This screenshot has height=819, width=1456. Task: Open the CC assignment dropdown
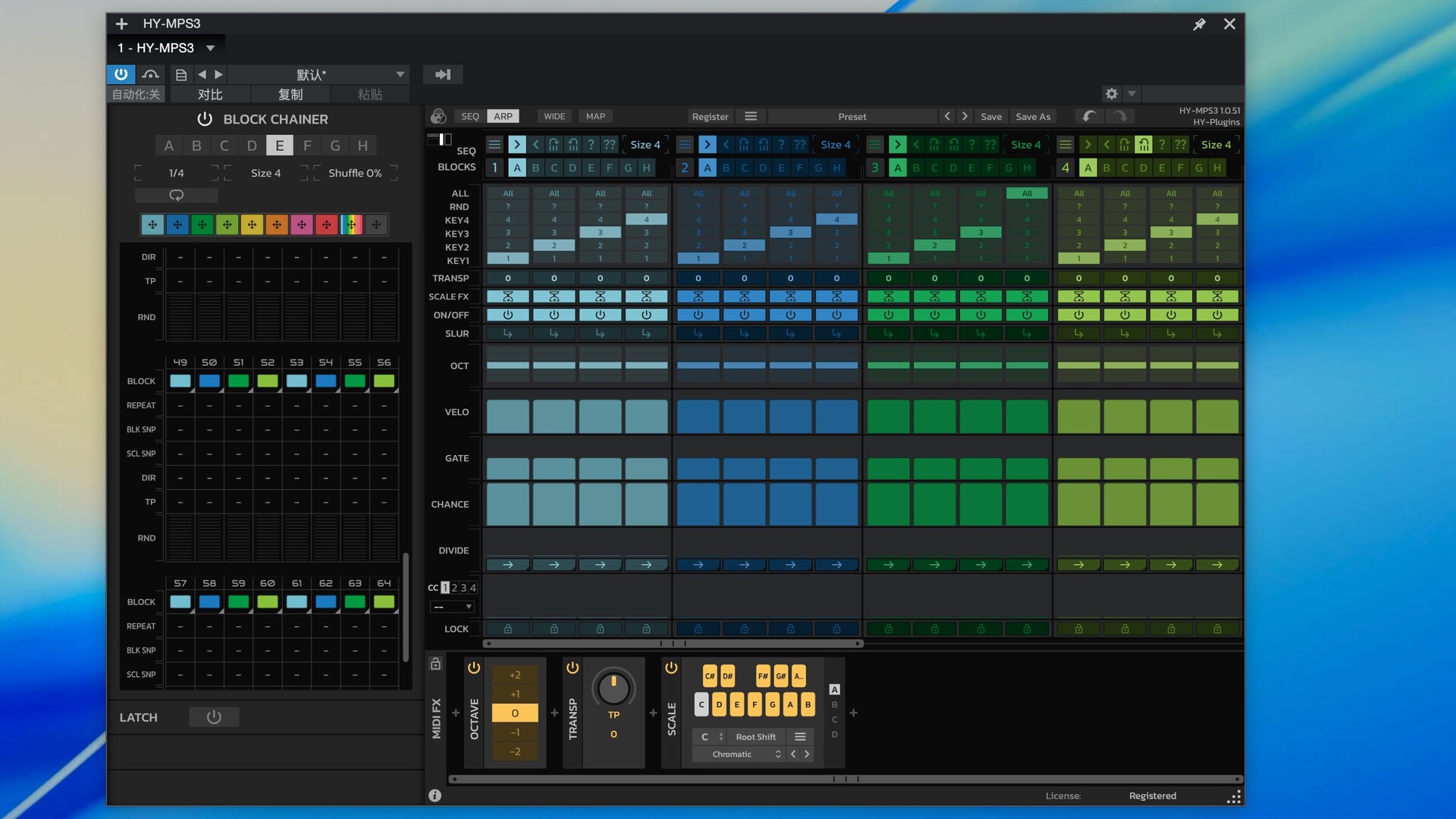453,607
